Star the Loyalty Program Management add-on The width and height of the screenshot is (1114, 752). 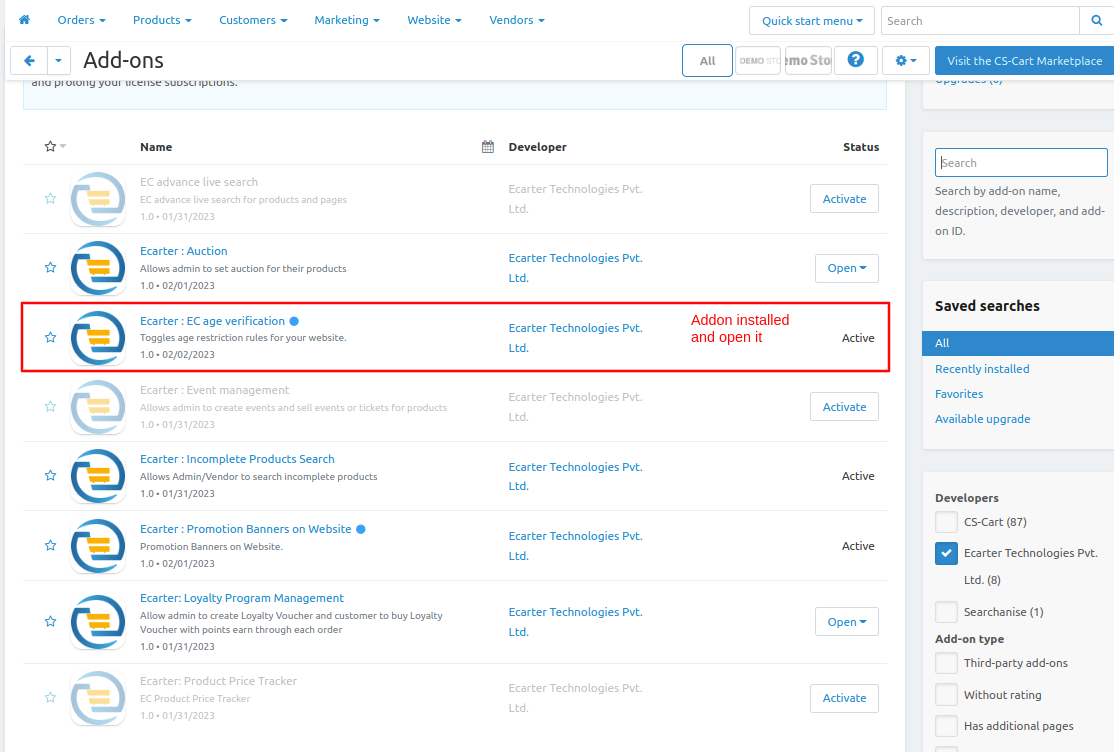(50, 621)
